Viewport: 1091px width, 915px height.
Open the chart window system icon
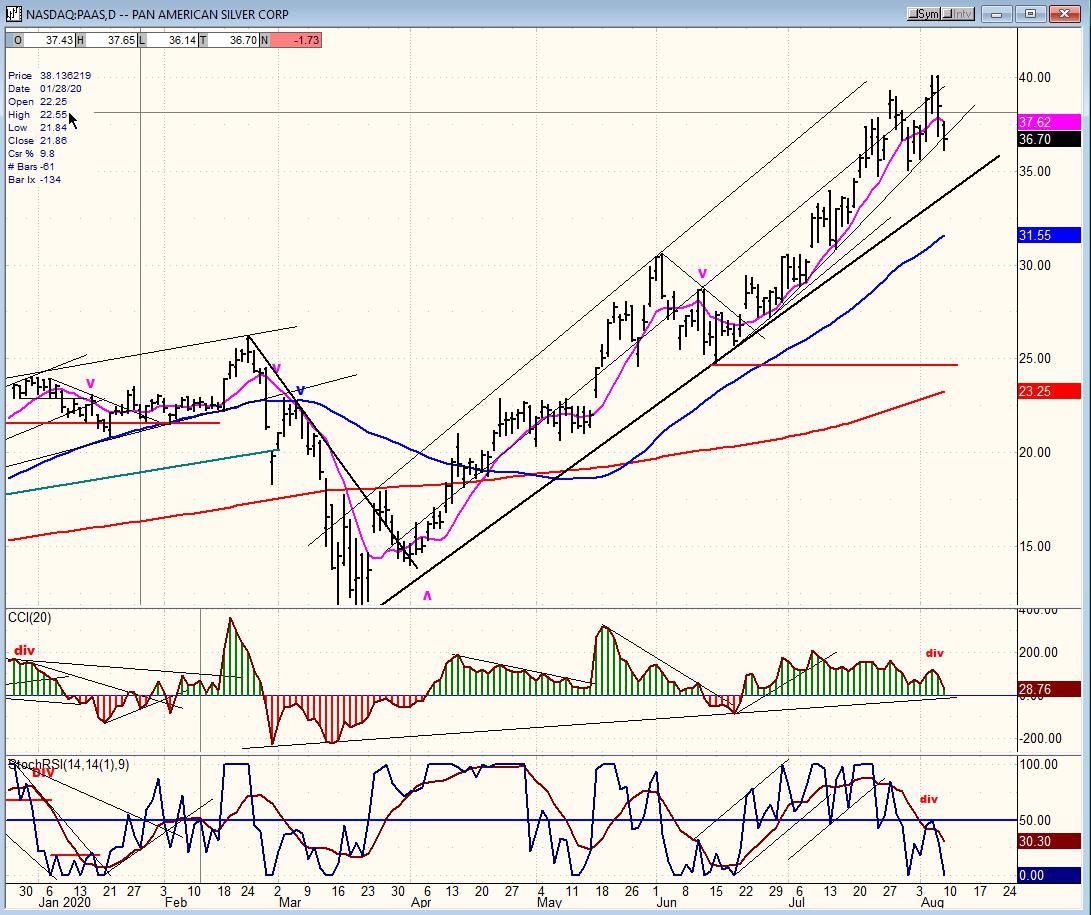13,14
